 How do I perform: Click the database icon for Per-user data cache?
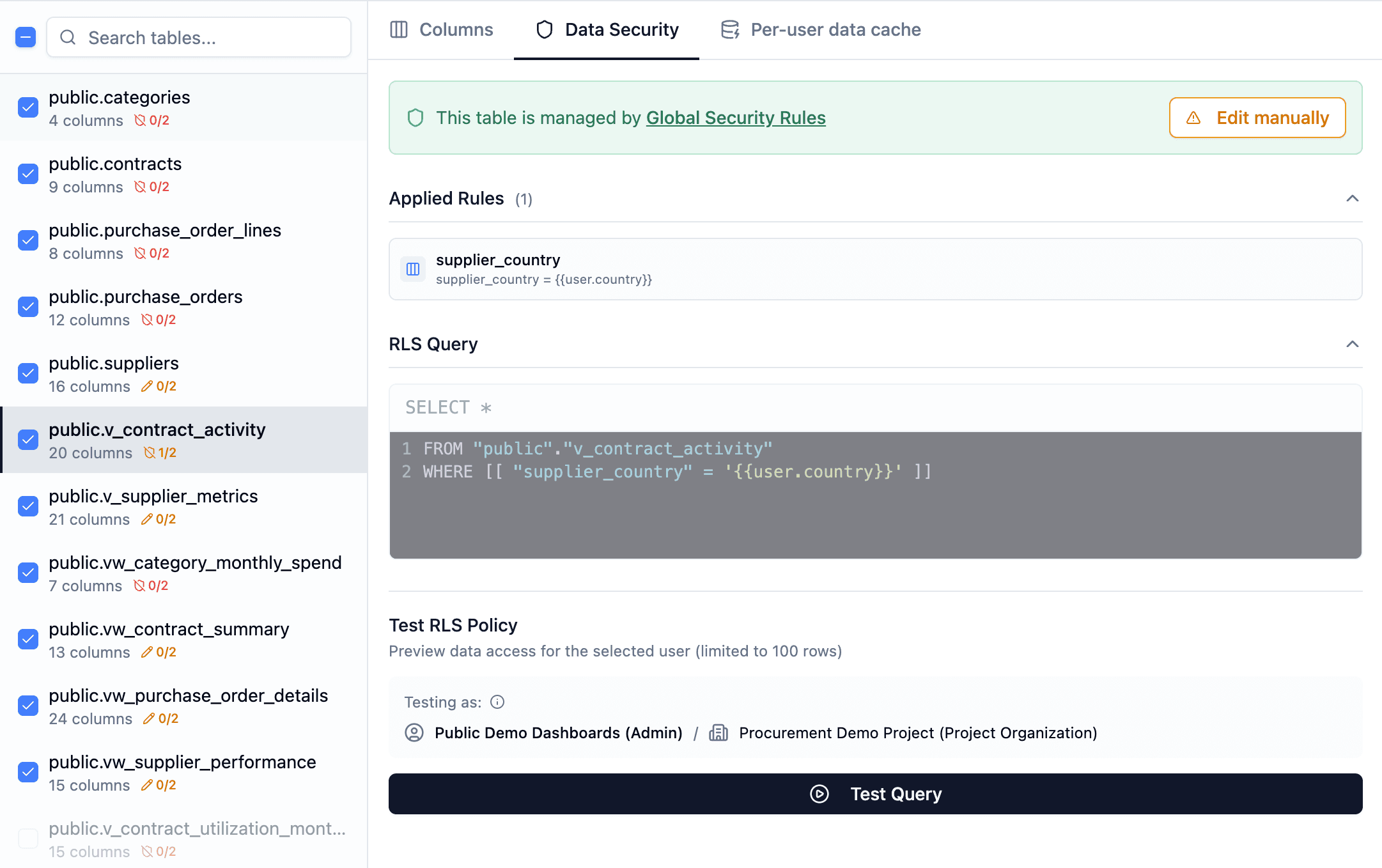point(730,29)
